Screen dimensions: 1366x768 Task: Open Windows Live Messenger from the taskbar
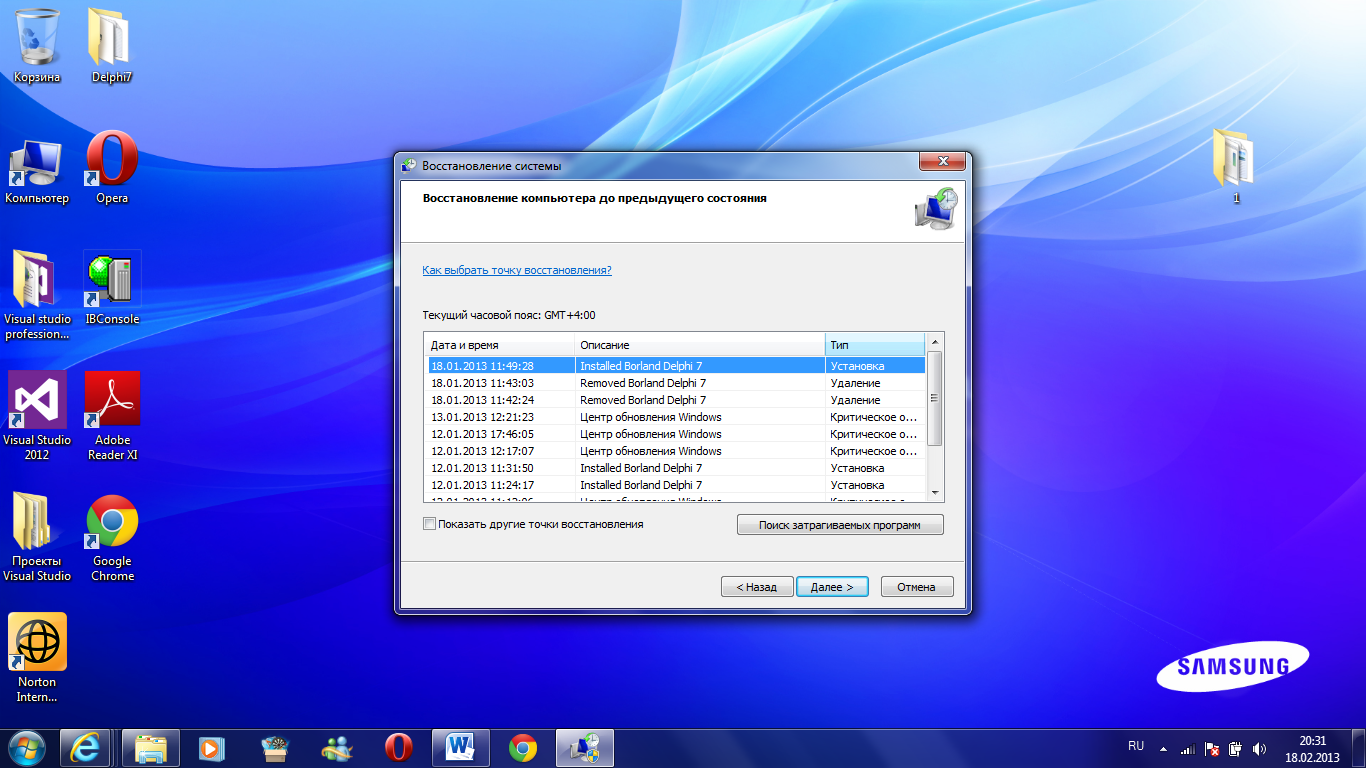pos(337,748)
